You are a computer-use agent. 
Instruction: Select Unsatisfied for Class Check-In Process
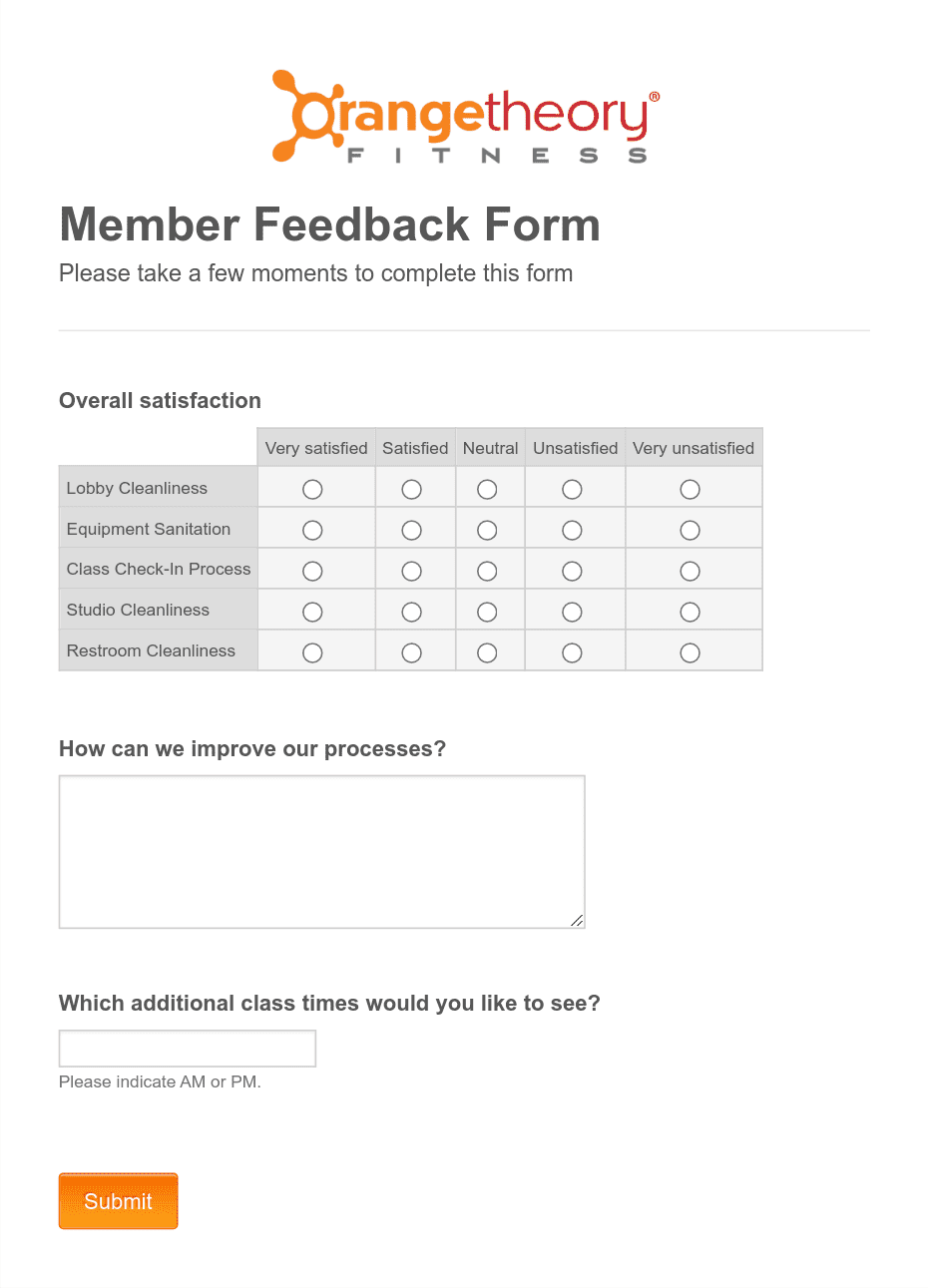click(x=572, y=570)
